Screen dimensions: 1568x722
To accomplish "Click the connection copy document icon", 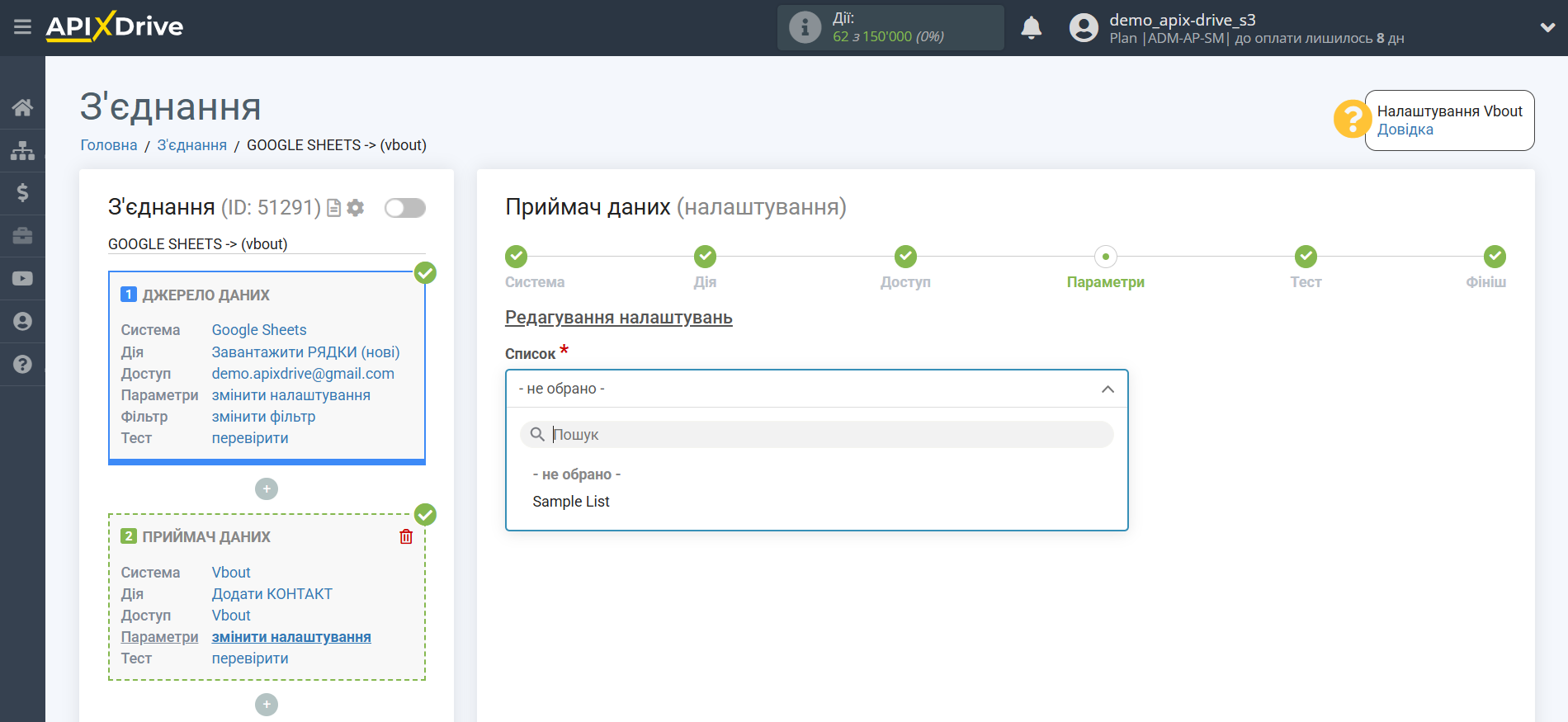I will tap(334, 208).
